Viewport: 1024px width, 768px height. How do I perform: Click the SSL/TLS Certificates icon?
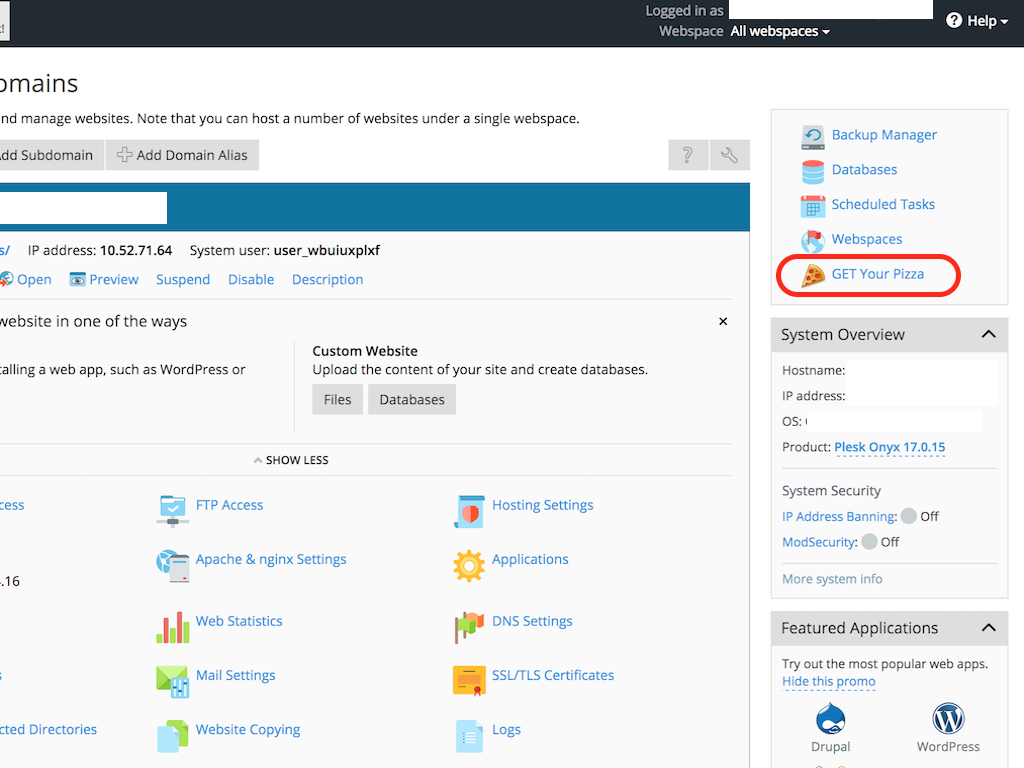point(469,678)
